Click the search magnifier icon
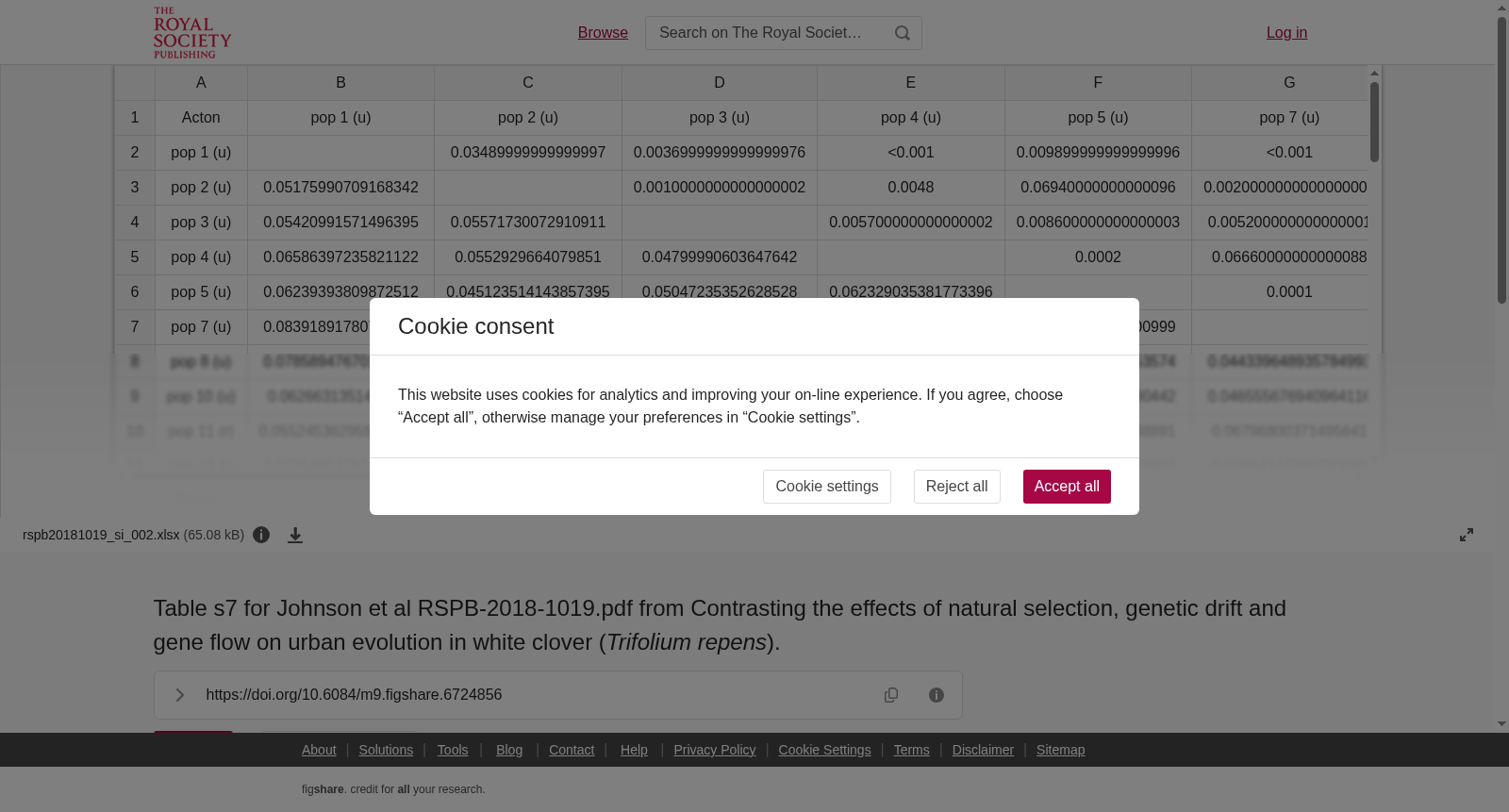 903,33
